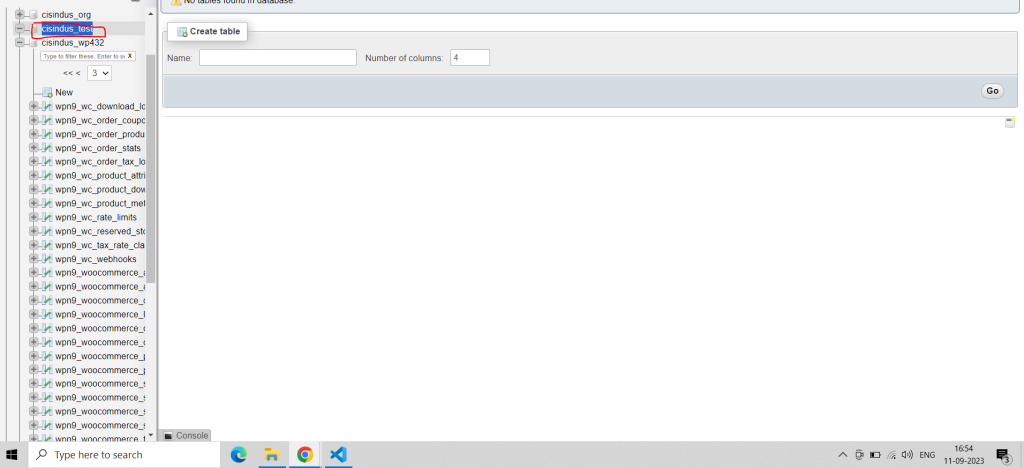1024x468 pixels.
Task: Open the page number dropdown showing 3
Action: point(99,73)
